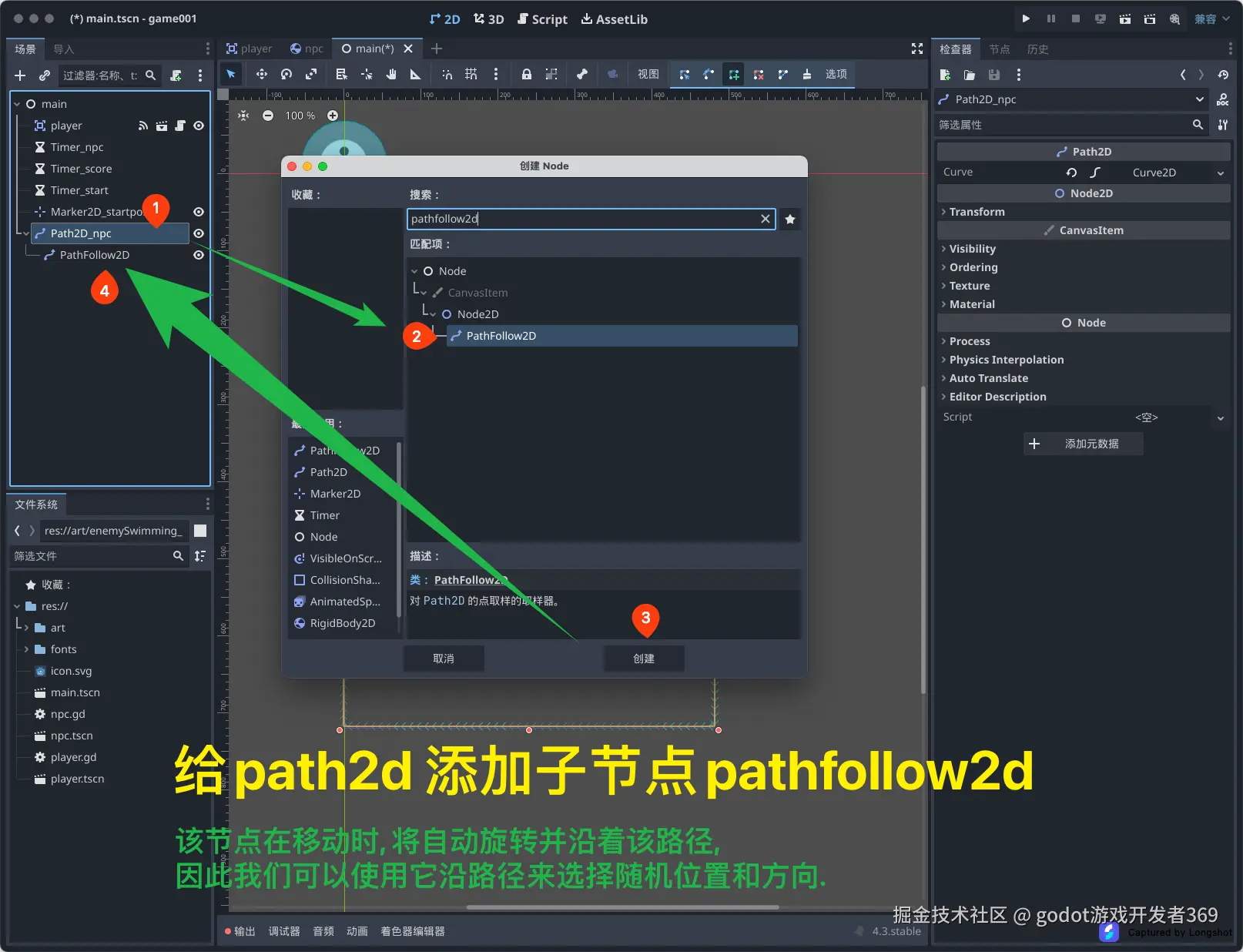Select the Scale mode tool
Screen dimensions: 1243x952
point(311,74)
